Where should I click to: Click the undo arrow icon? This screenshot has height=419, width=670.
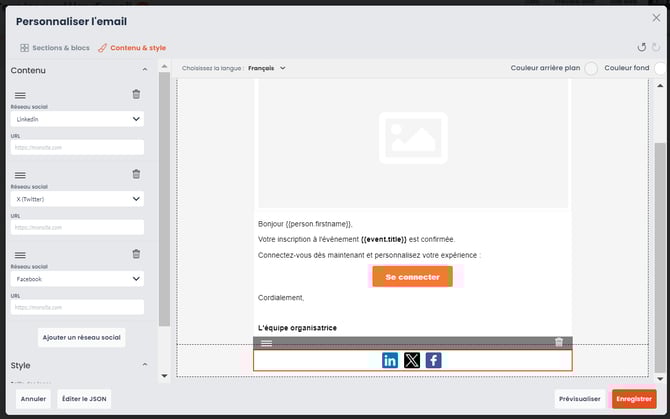[x=641, y=47]
